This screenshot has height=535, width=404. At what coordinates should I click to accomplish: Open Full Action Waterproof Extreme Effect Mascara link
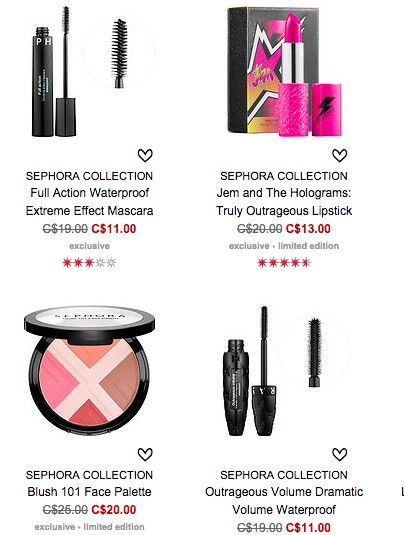tap(89, 202)
